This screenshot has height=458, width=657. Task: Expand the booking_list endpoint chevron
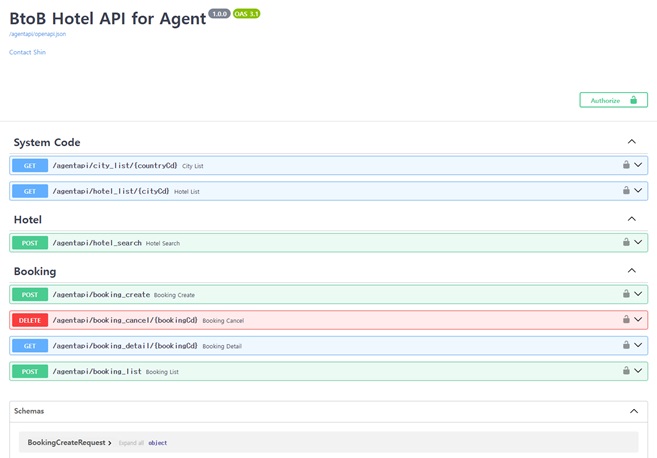(x=638, y=370)
